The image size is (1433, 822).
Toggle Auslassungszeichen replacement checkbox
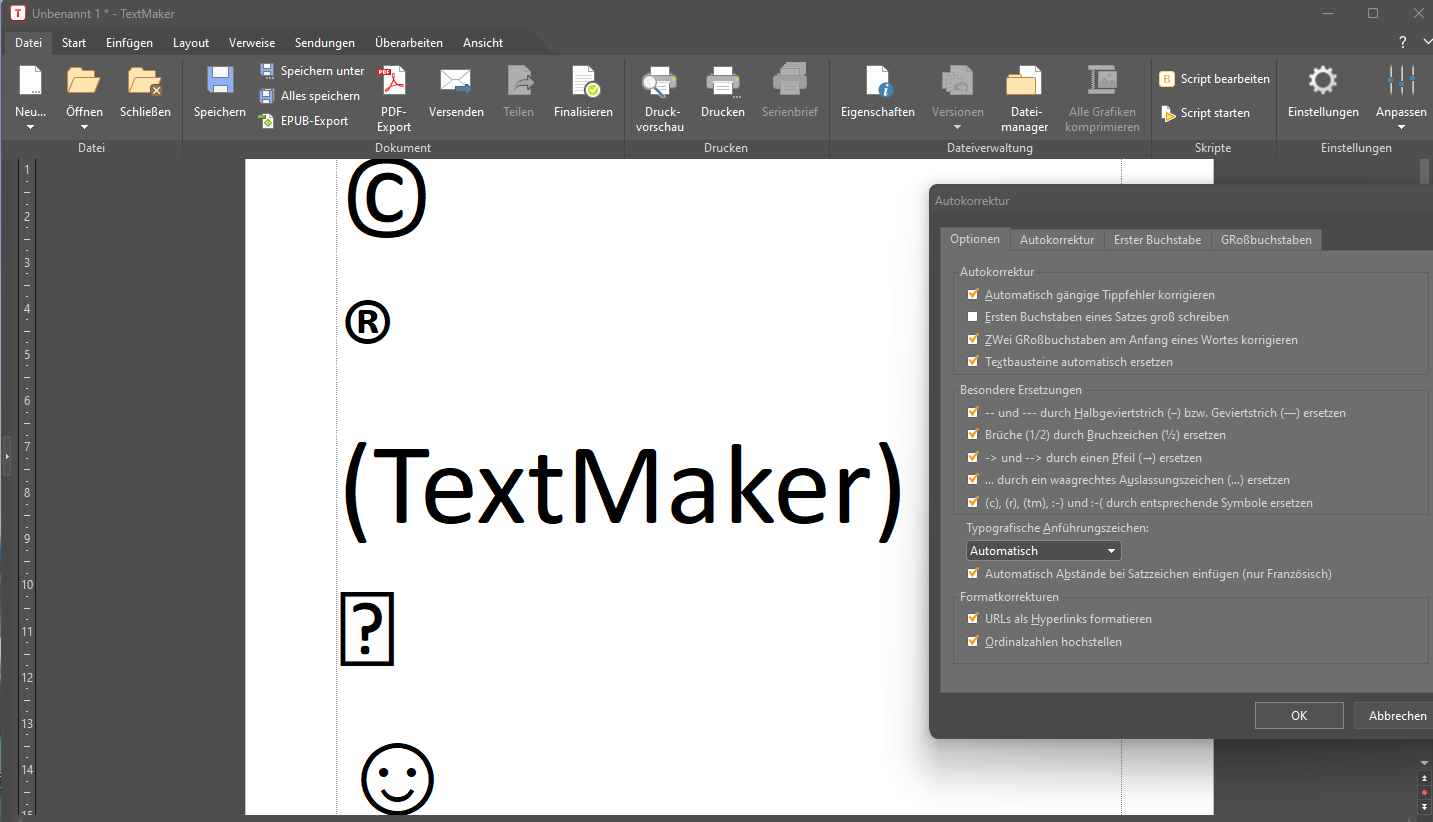[x=972, y=480]
